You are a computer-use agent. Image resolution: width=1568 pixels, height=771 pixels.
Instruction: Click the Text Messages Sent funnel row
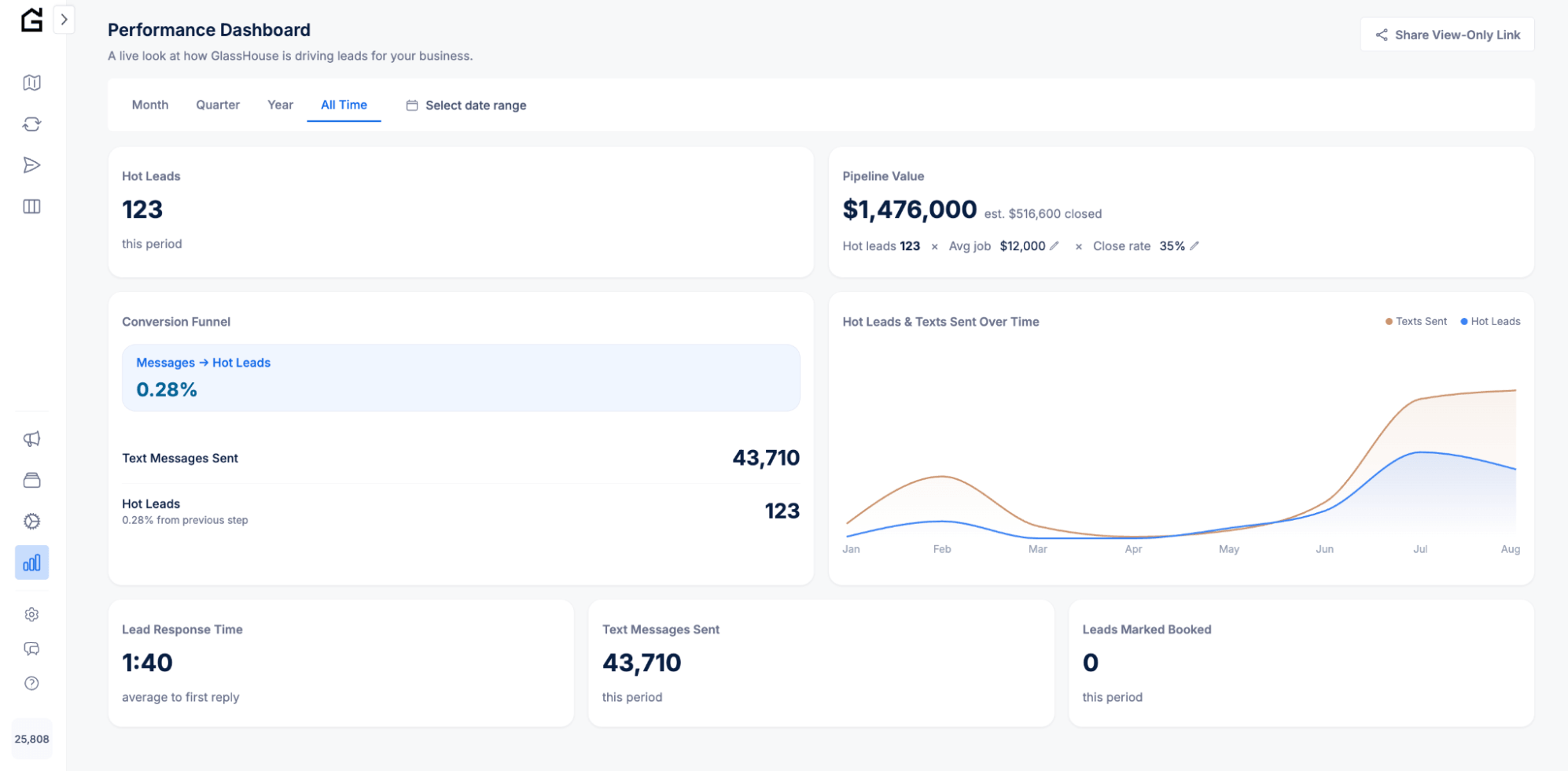tap(461, 458)
